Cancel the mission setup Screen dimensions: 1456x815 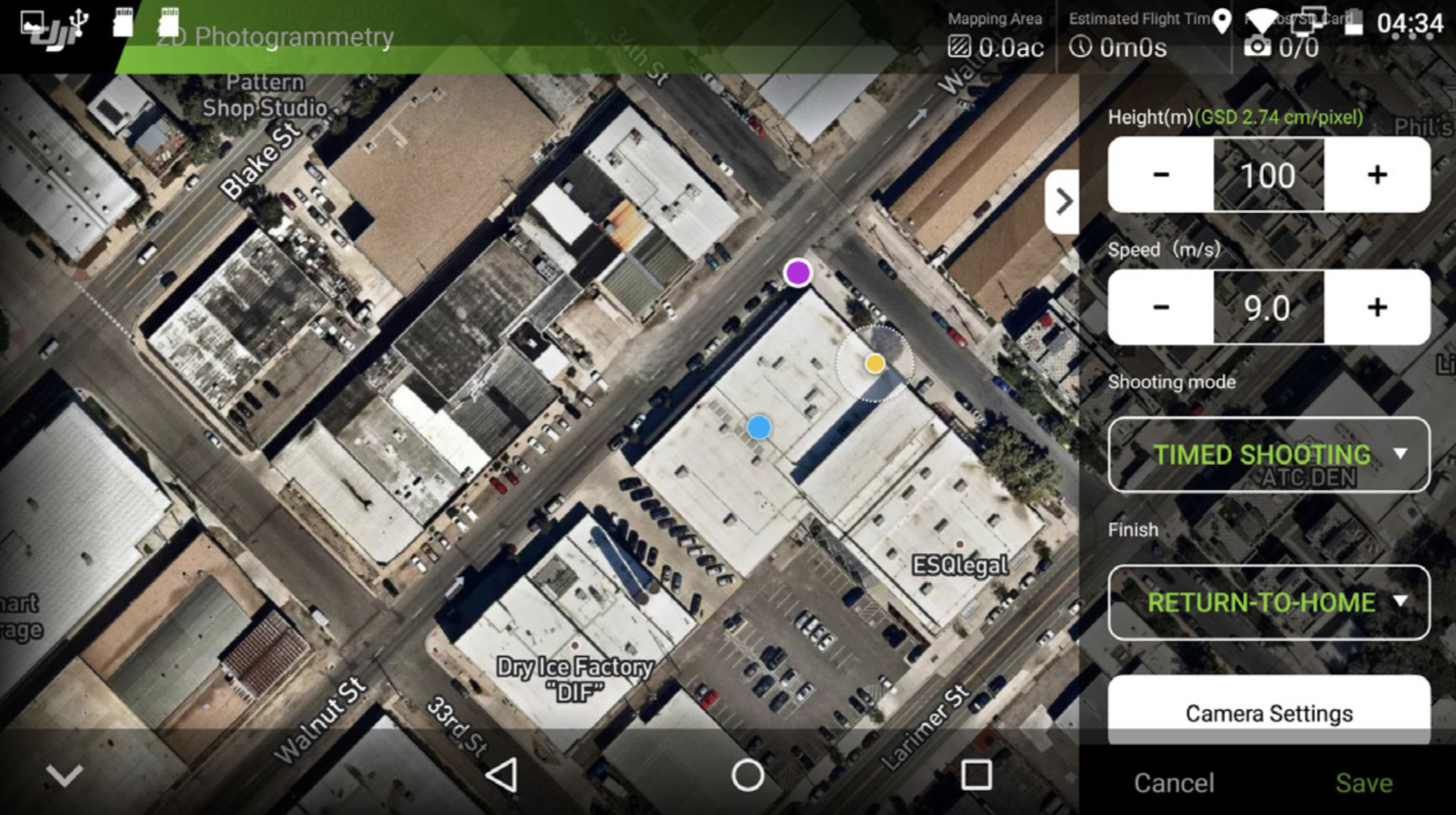(x=1173, y=783)
